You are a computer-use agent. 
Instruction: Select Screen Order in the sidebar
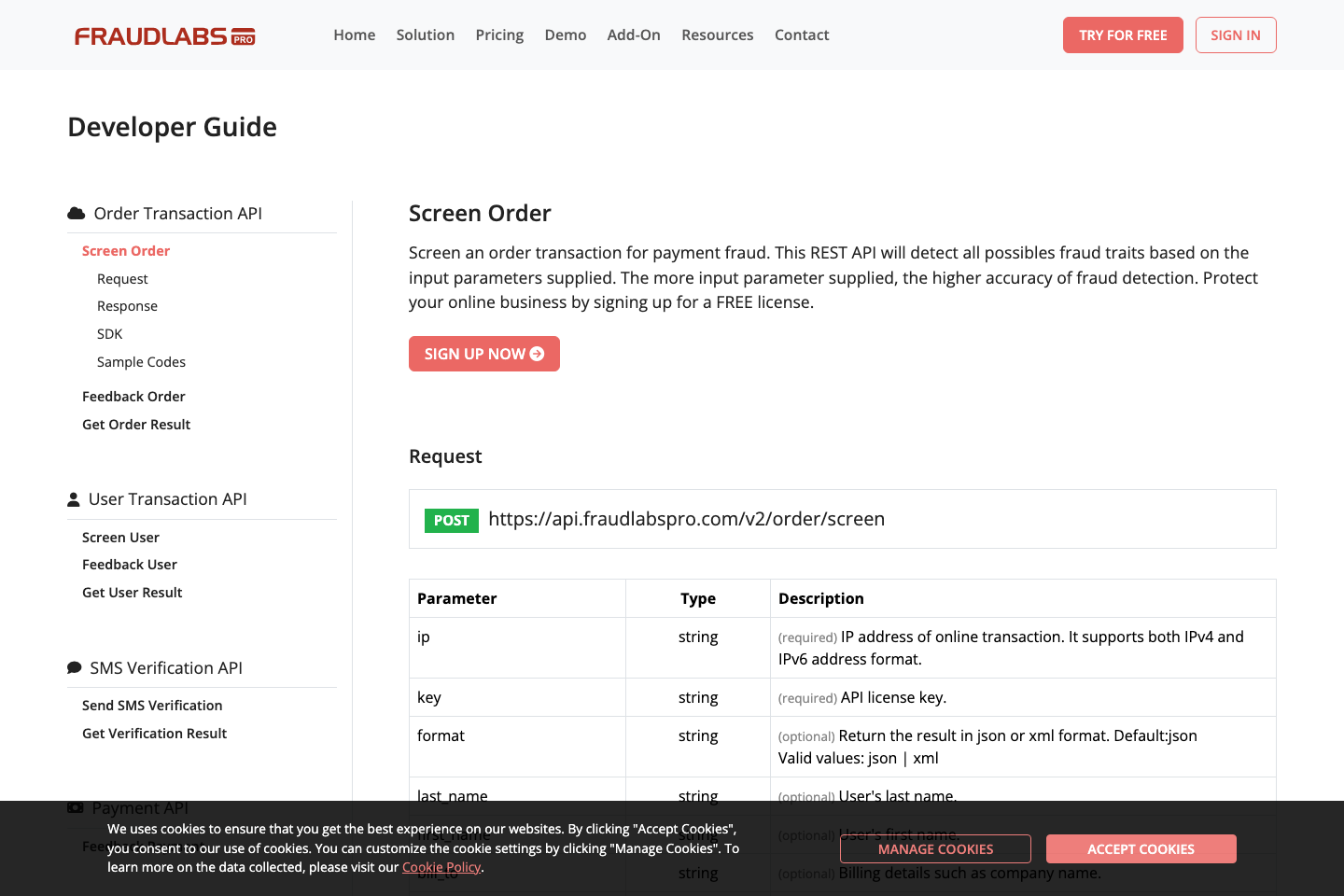tap(126, 250)
